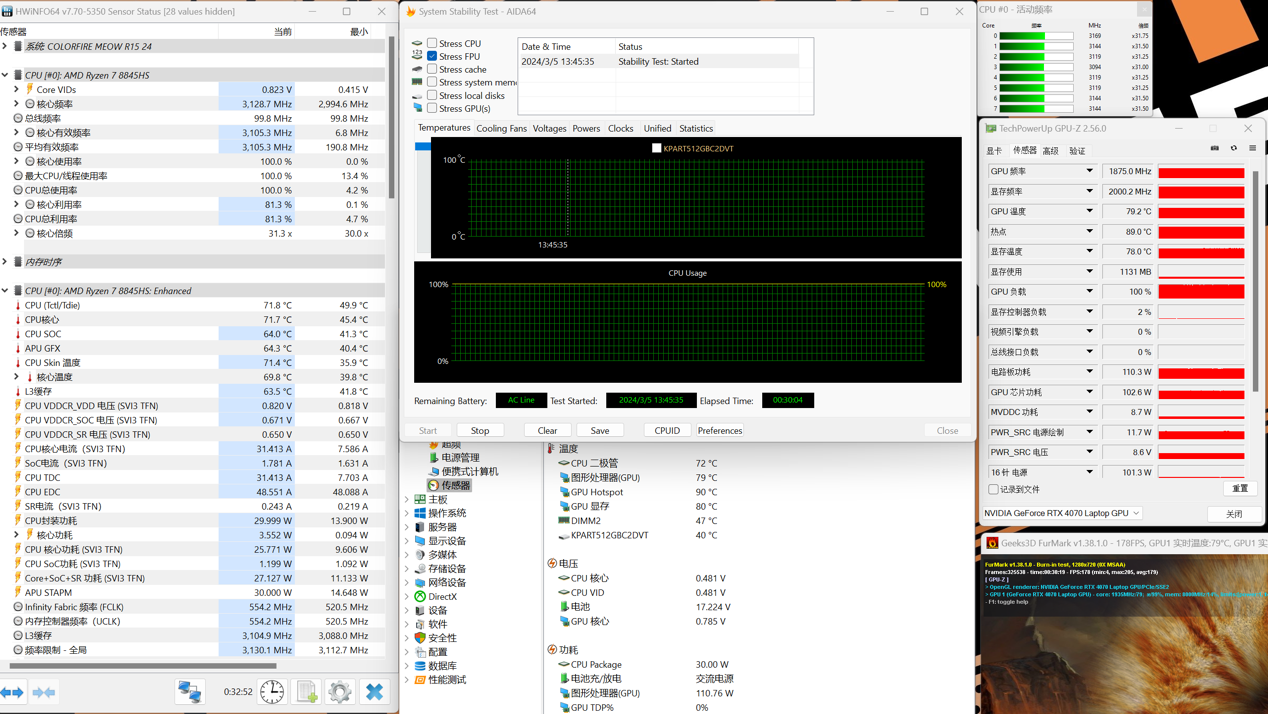Click 电源管理 icon in AIDA64 tree
The width and height of the screenshot is (1268, 714).
point(433,457)
